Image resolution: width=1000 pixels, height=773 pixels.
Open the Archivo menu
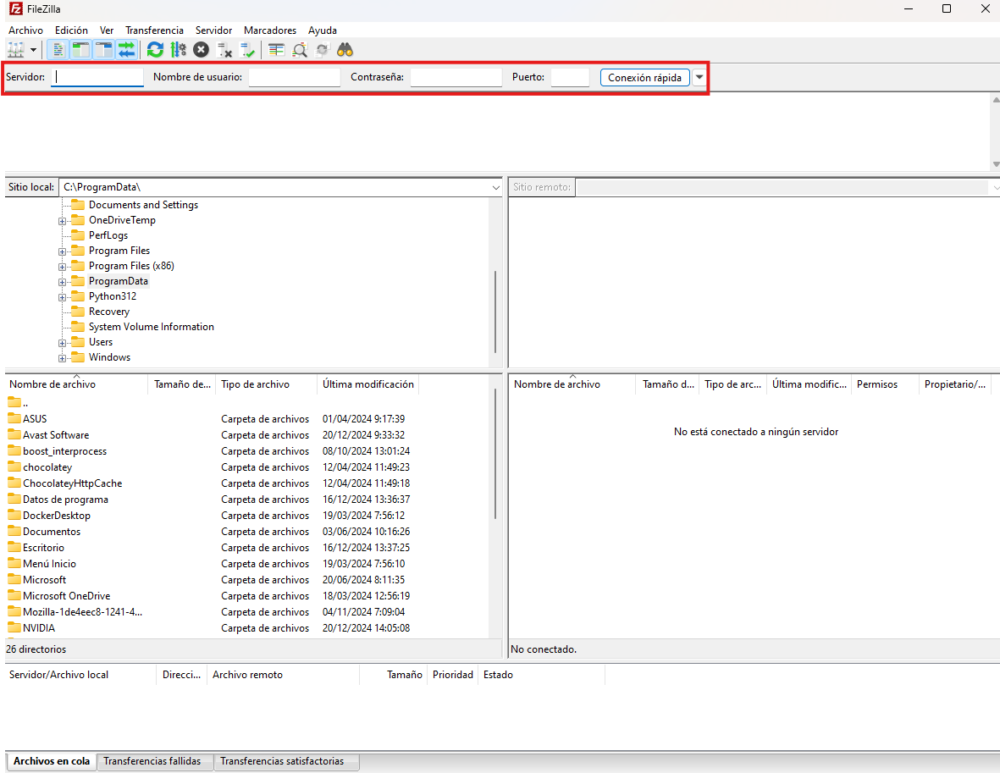[x=26, y=30]
